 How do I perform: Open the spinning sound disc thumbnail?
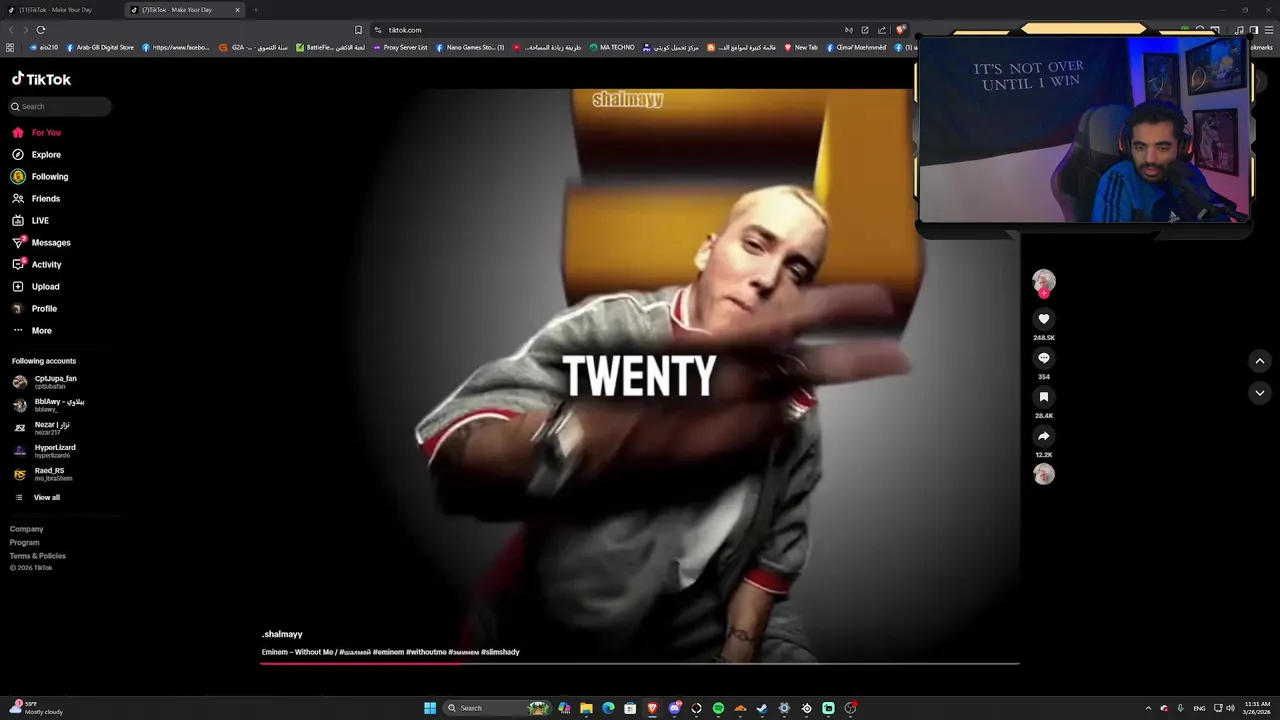click(x=1044, y=474)
